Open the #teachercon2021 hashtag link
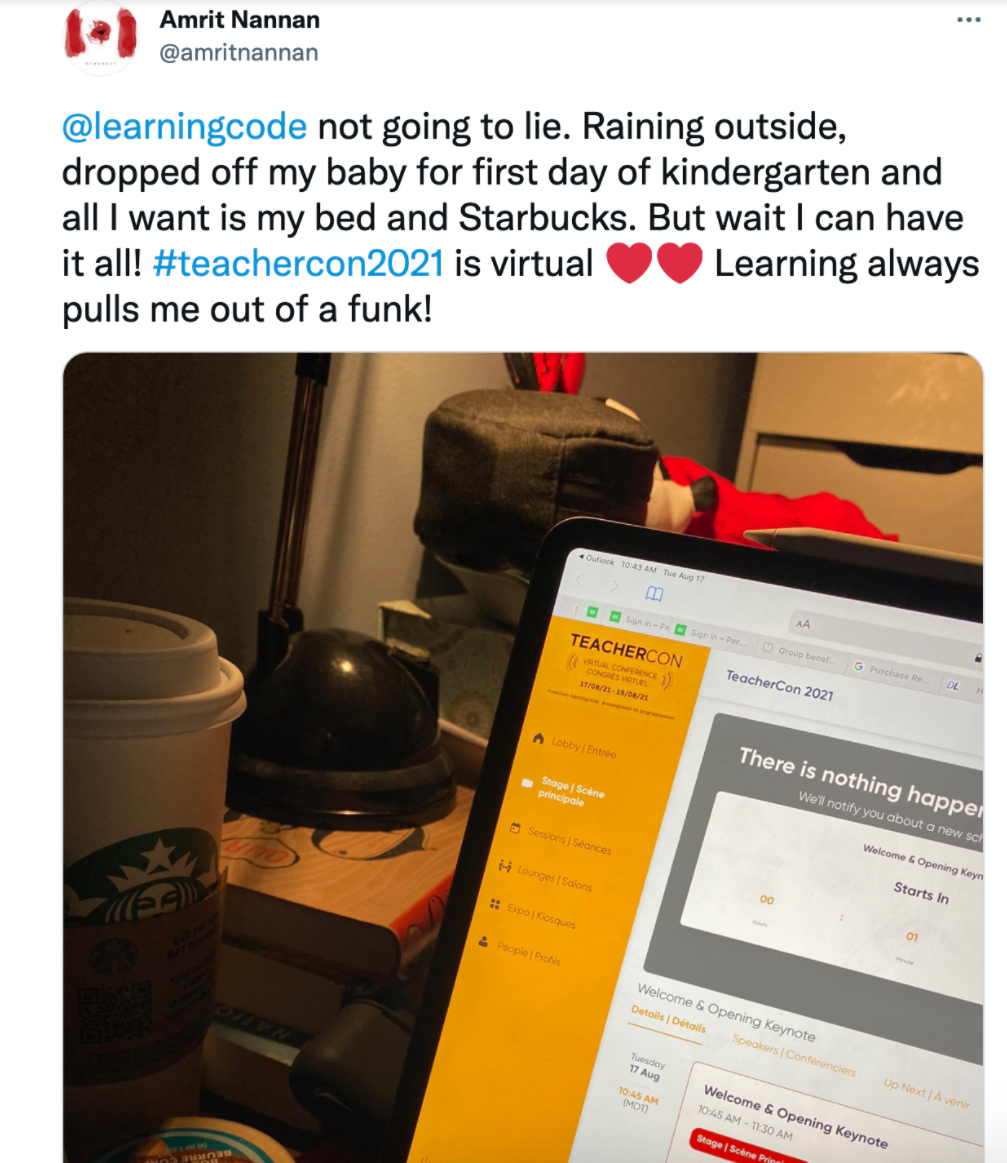Image resolution: width=1007 pixels, height=1163 pixels. tap(298, 263)
